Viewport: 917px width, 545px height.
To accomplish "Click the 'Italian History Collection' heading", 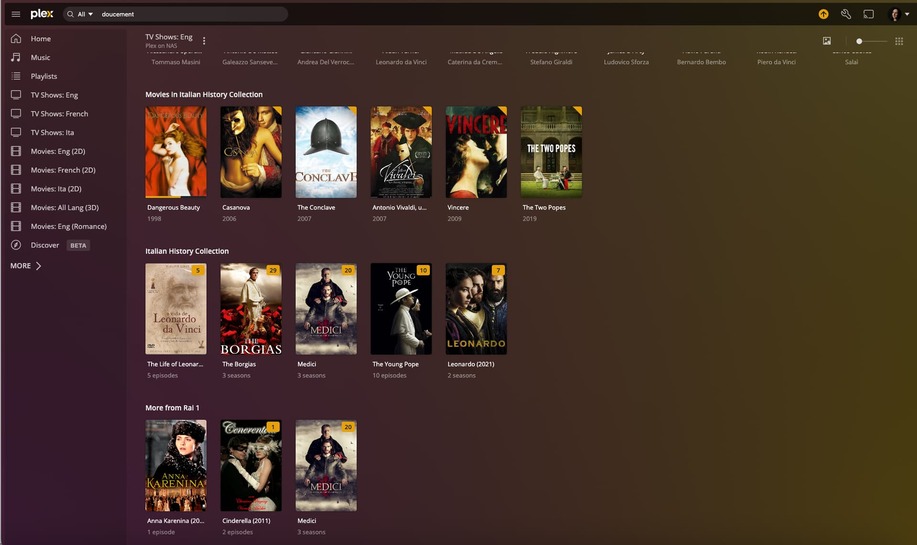I will (x=187, y=251).
